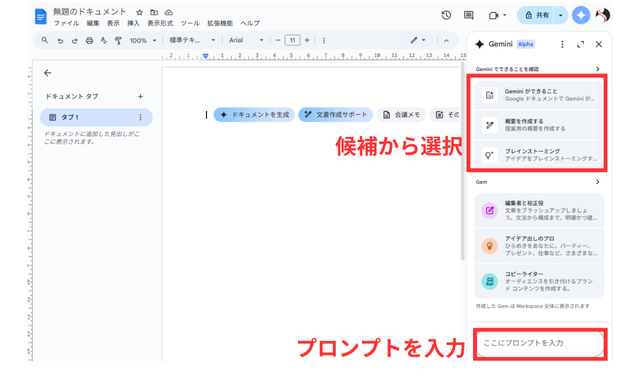Screen dimensions: 640x384
Task: Click the font size 11 field
Action: coord(292,40)
